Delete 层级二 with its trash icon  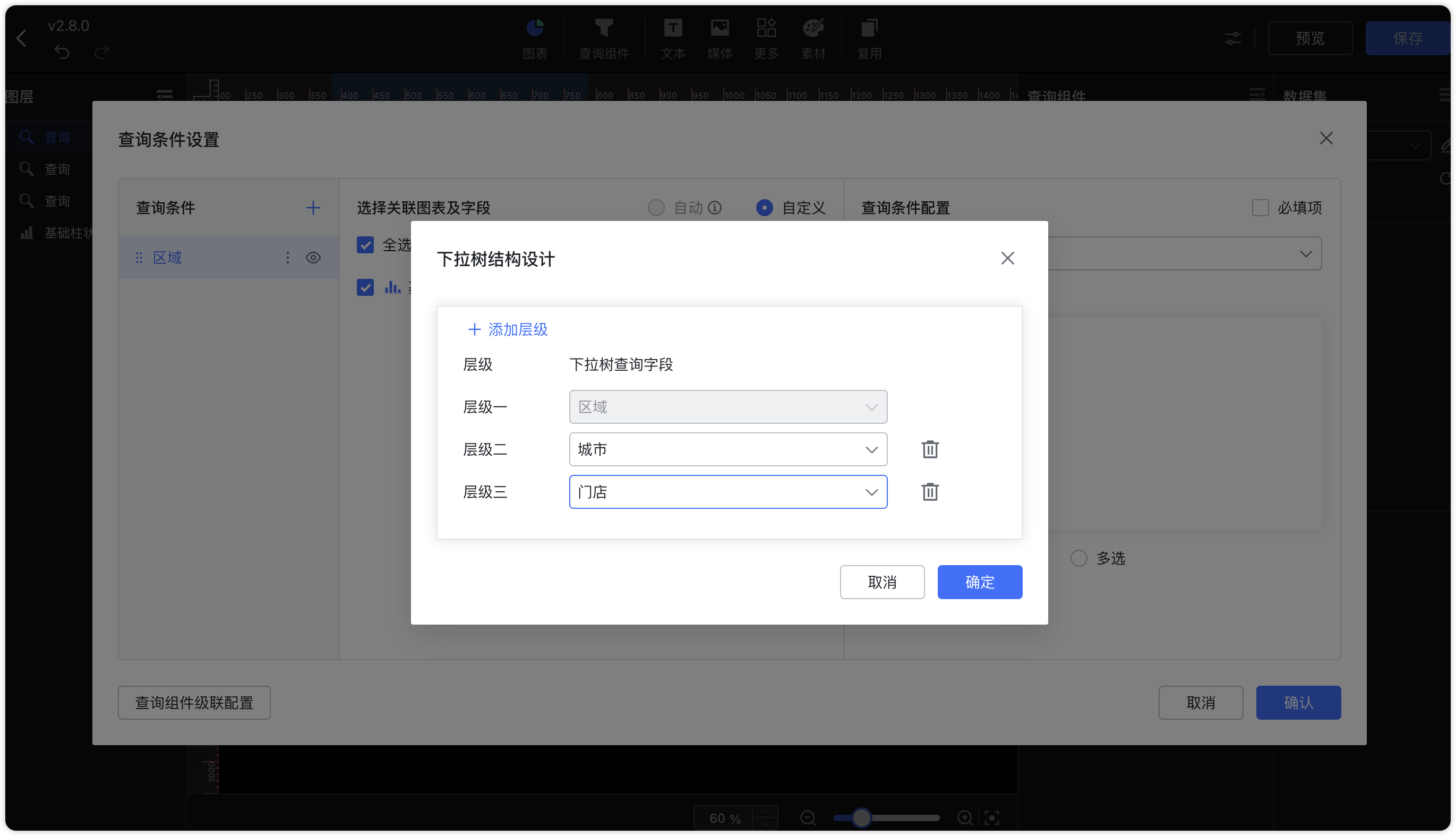930,449
